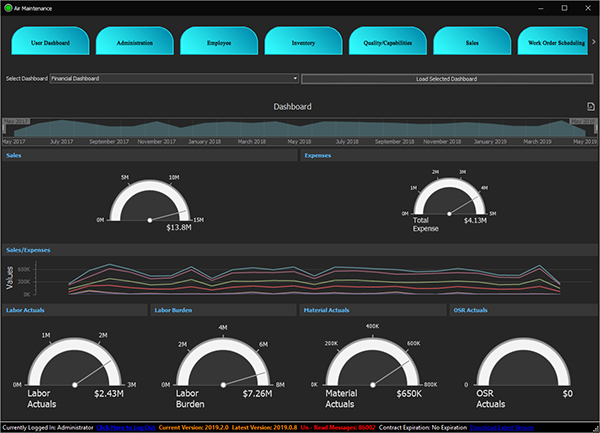This screenshot has width=600, height=433.
Task: Minimize the Air Maintenance window
Action: coord(541,8)
